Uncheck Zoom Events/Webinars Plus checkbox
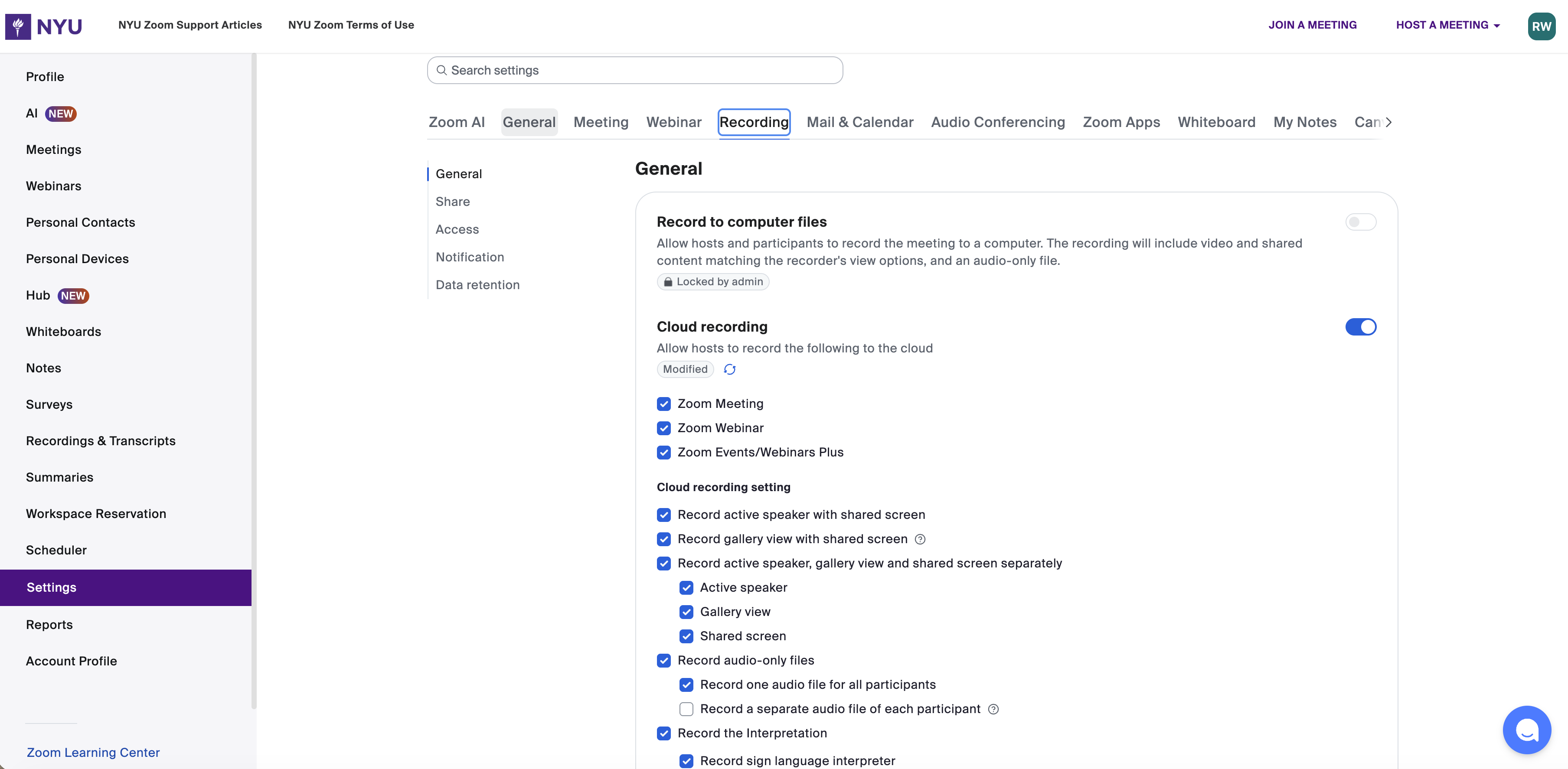 coord(663,453)
